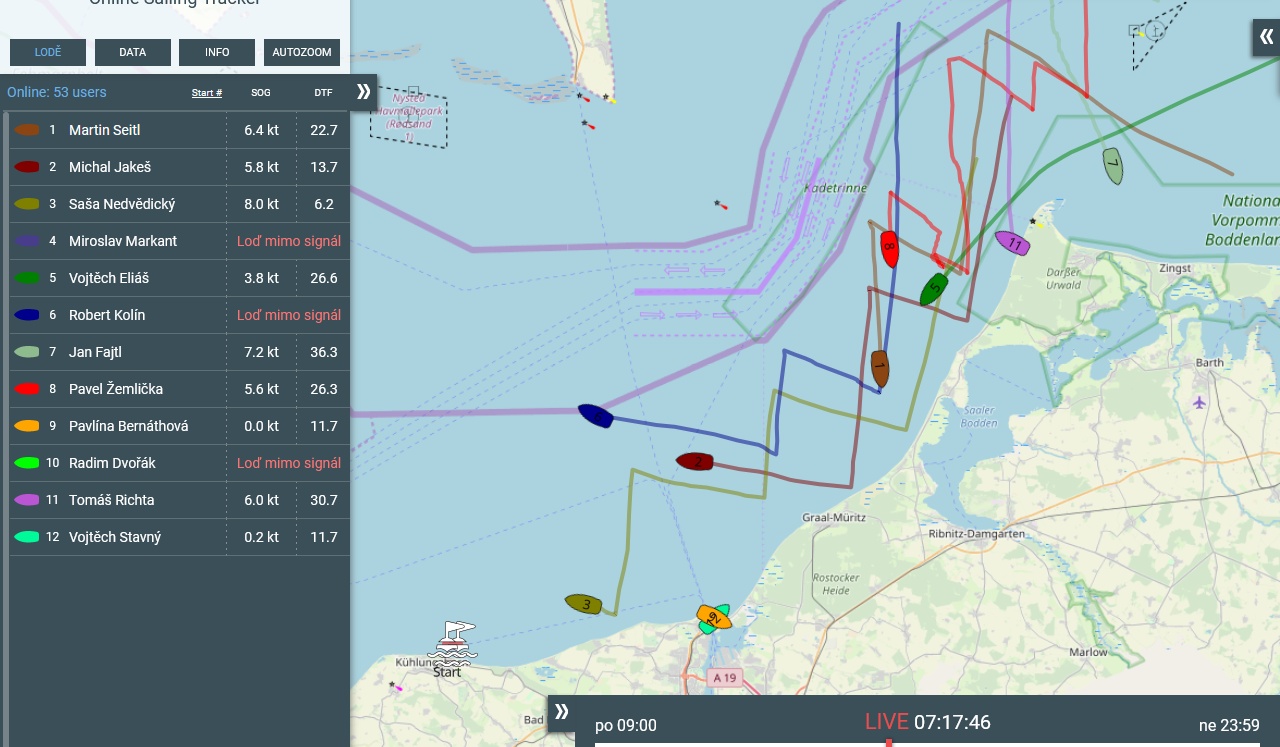Select purple boat 11 marker near Darßer Urwald
Image resolution: width=1280 pixels, height=747 pixels.
click(x=1012, y=243)
